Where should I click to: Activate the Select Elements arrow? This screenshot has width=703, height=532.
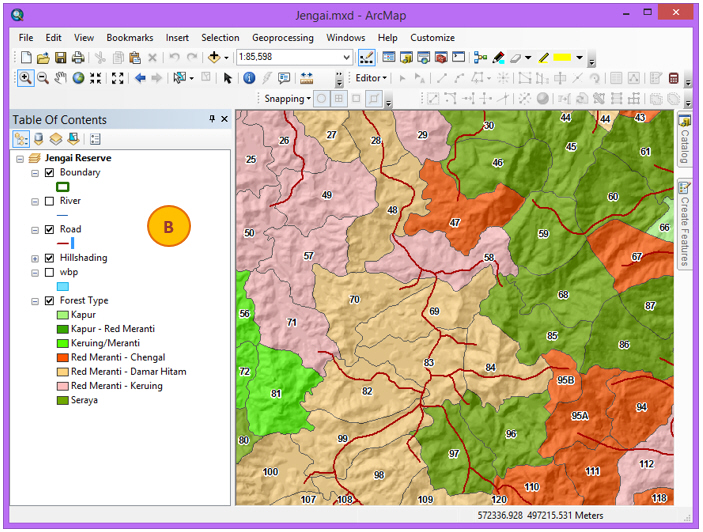(228, 78)
